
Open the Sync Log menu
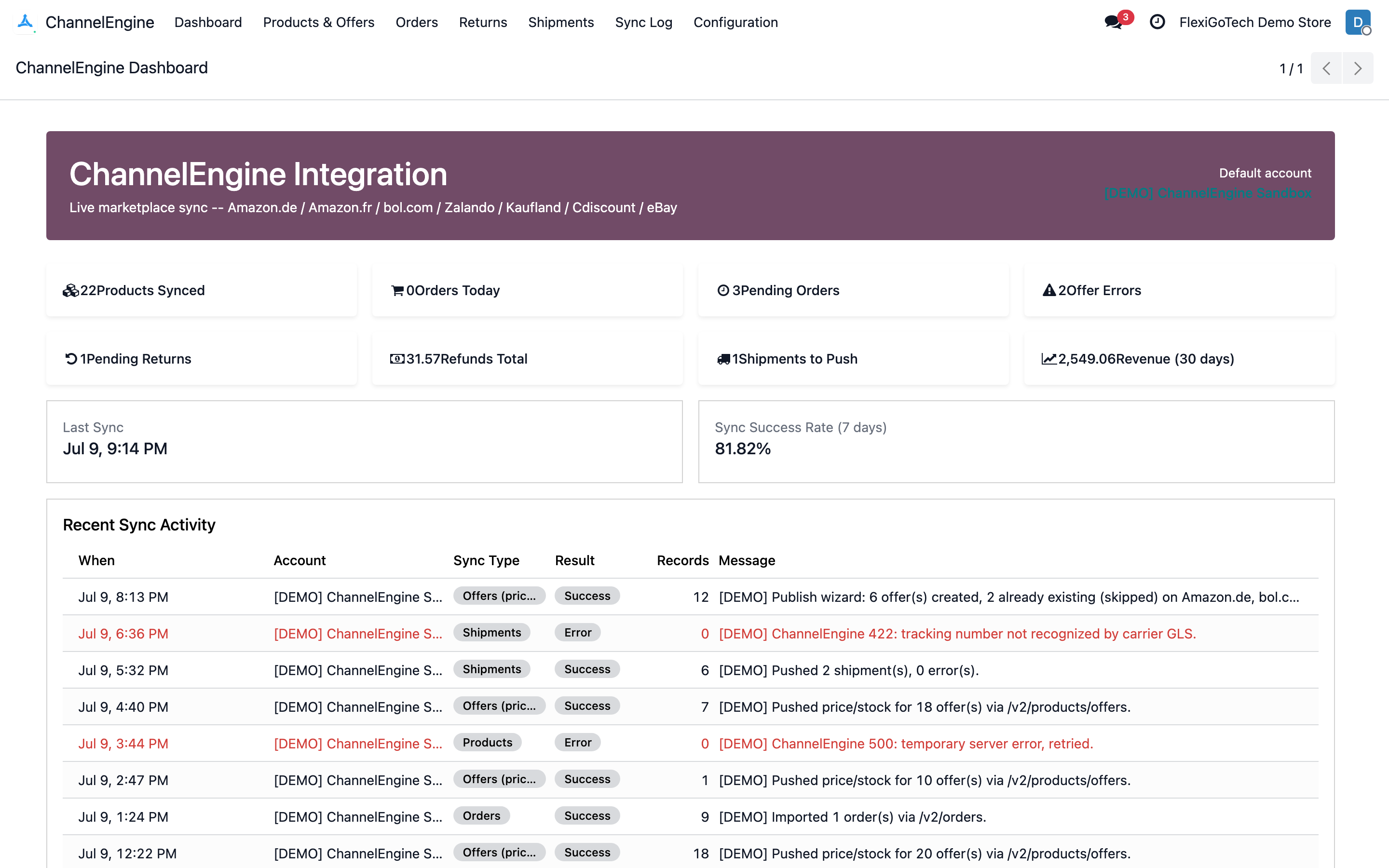643,22
